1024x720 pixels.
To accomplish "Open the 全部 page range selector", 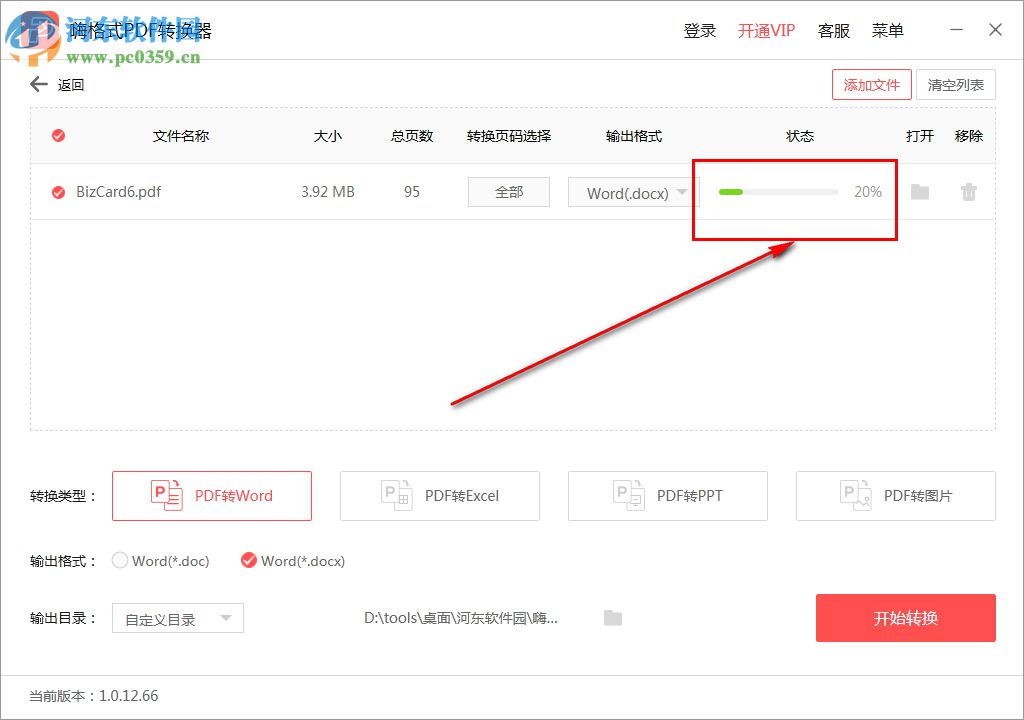I will pos(508,192).
